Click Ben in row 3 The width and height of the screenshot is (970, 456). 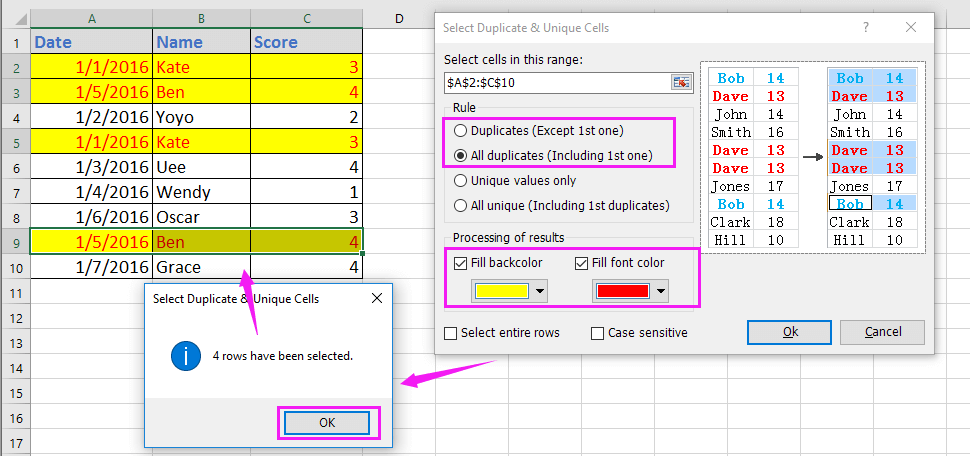point(201,92)
